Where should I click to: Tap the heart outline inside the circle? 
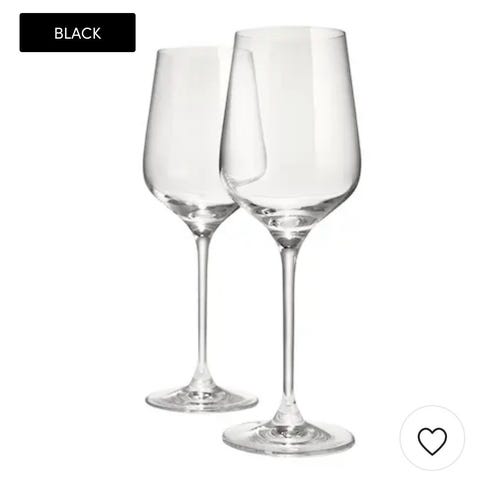pyautogui.click(x=432, y=441)
